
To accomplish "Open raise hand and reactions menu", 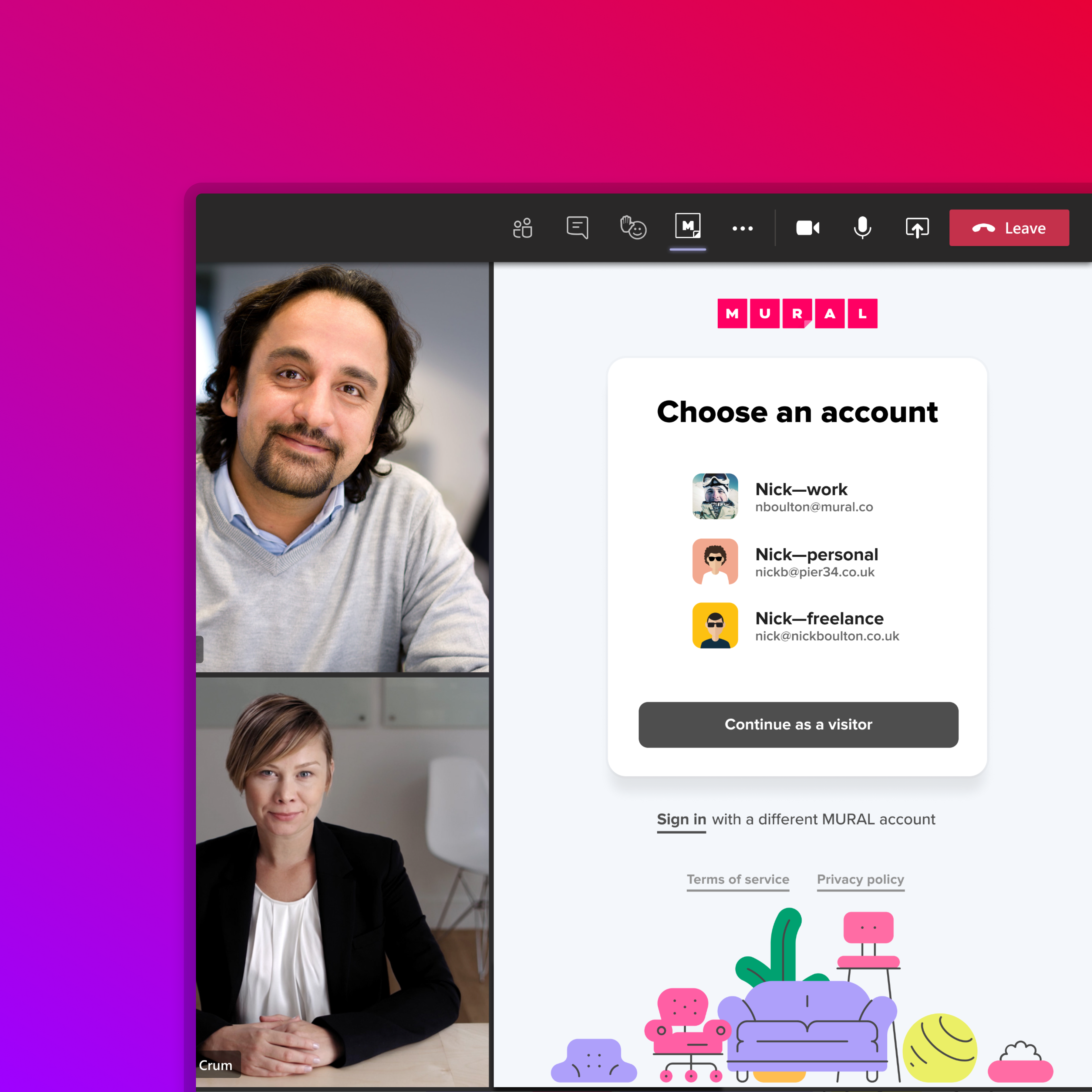I will pos(633,228).
